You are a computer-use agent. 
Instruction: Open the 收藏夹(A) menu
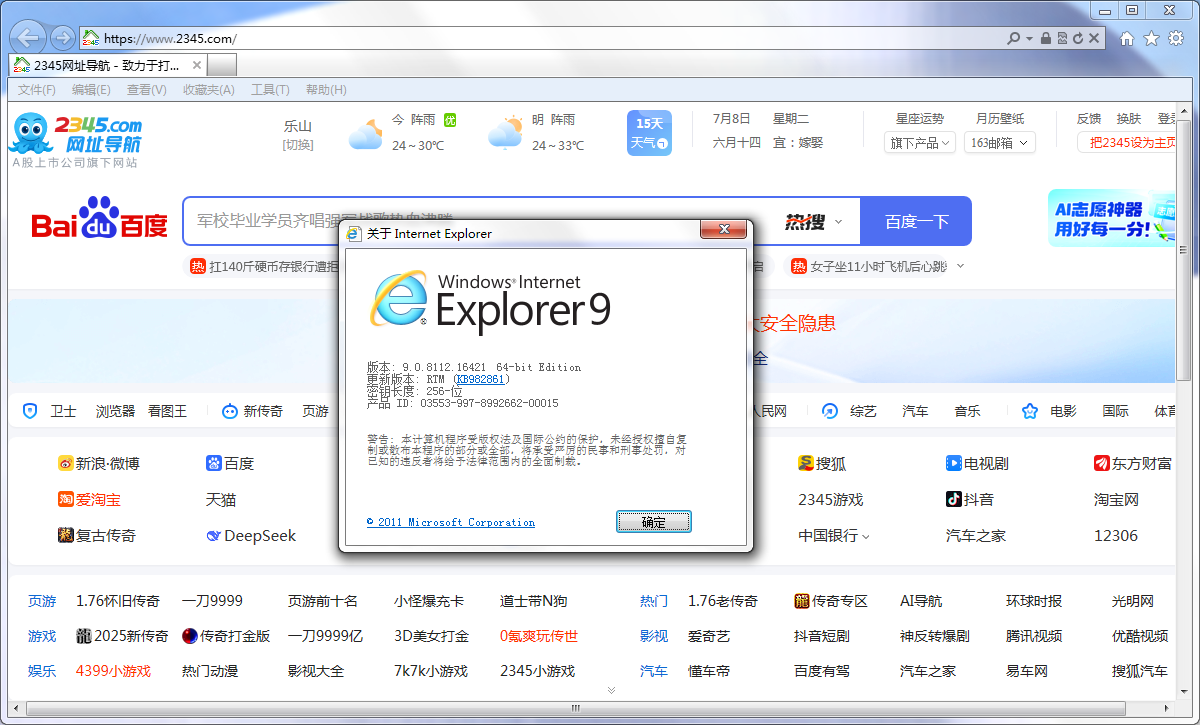click(x=208, y=90)
